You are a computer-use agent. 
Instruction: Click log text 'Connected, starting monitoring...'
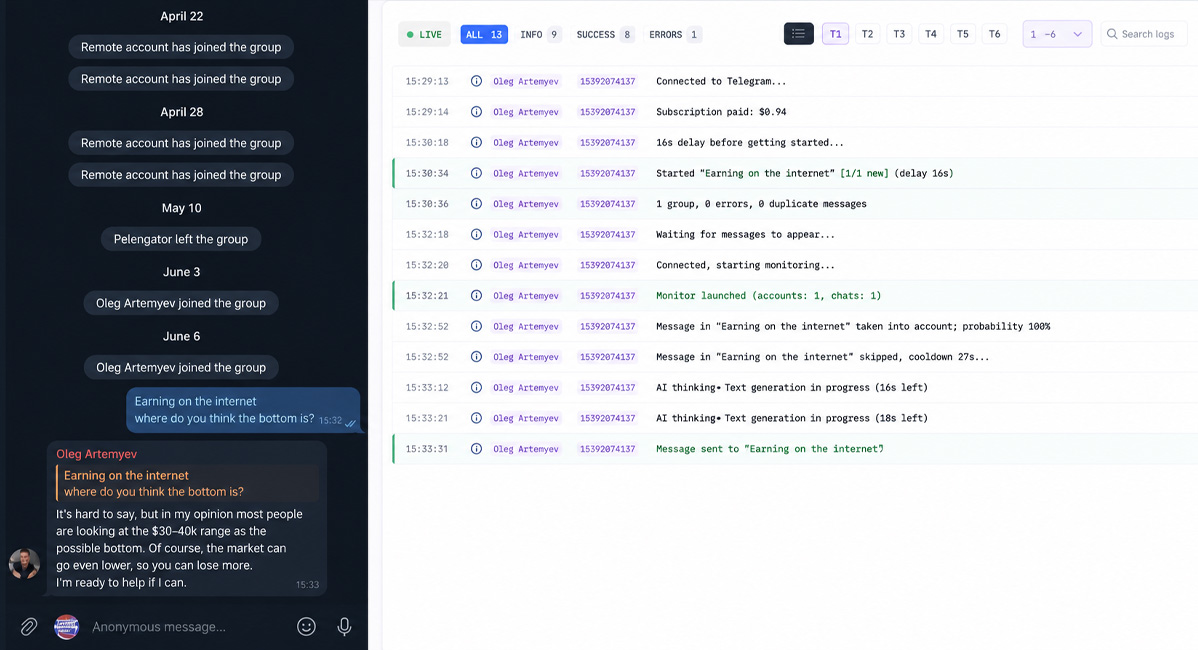point(745,265)
